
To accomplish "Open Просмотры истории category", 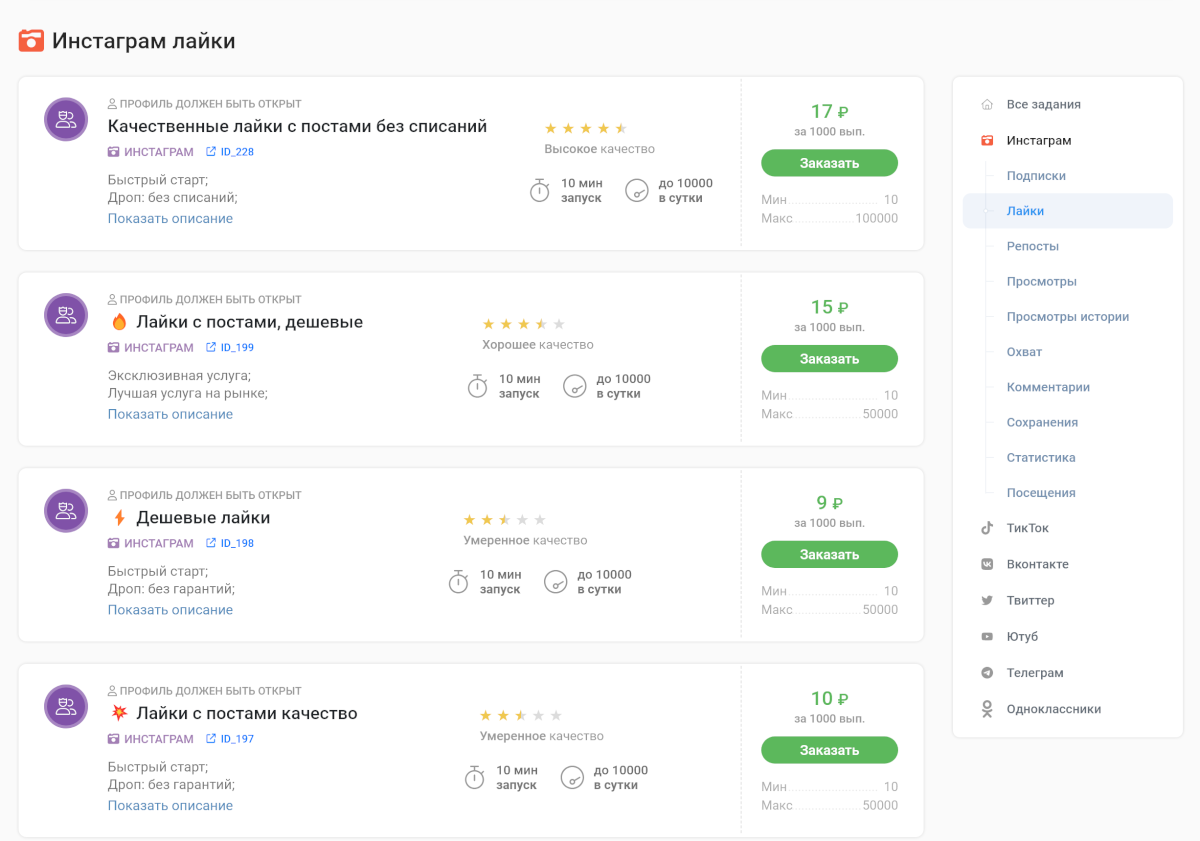I will (1067, 317).
